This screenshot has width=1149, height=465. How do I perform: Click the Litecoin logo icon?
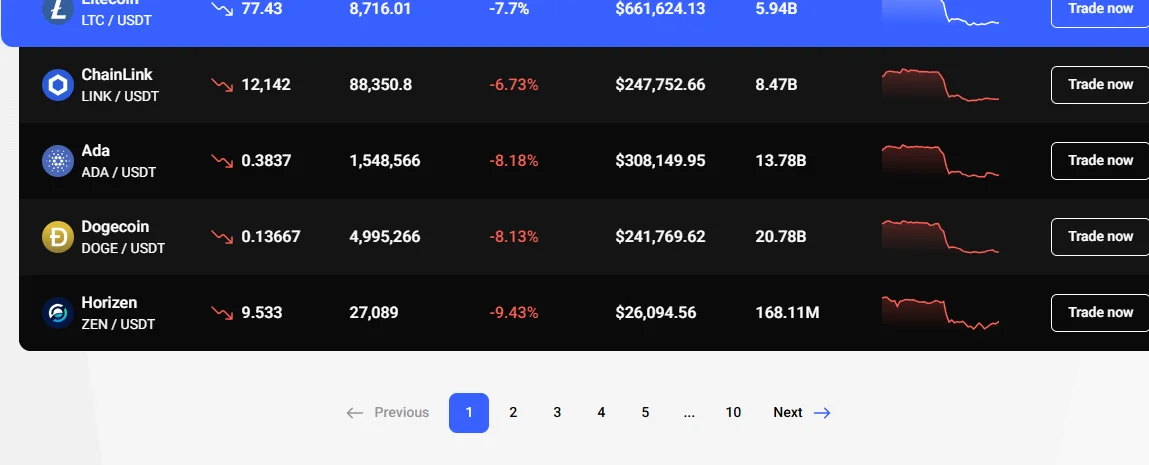[x=58, y=10]
